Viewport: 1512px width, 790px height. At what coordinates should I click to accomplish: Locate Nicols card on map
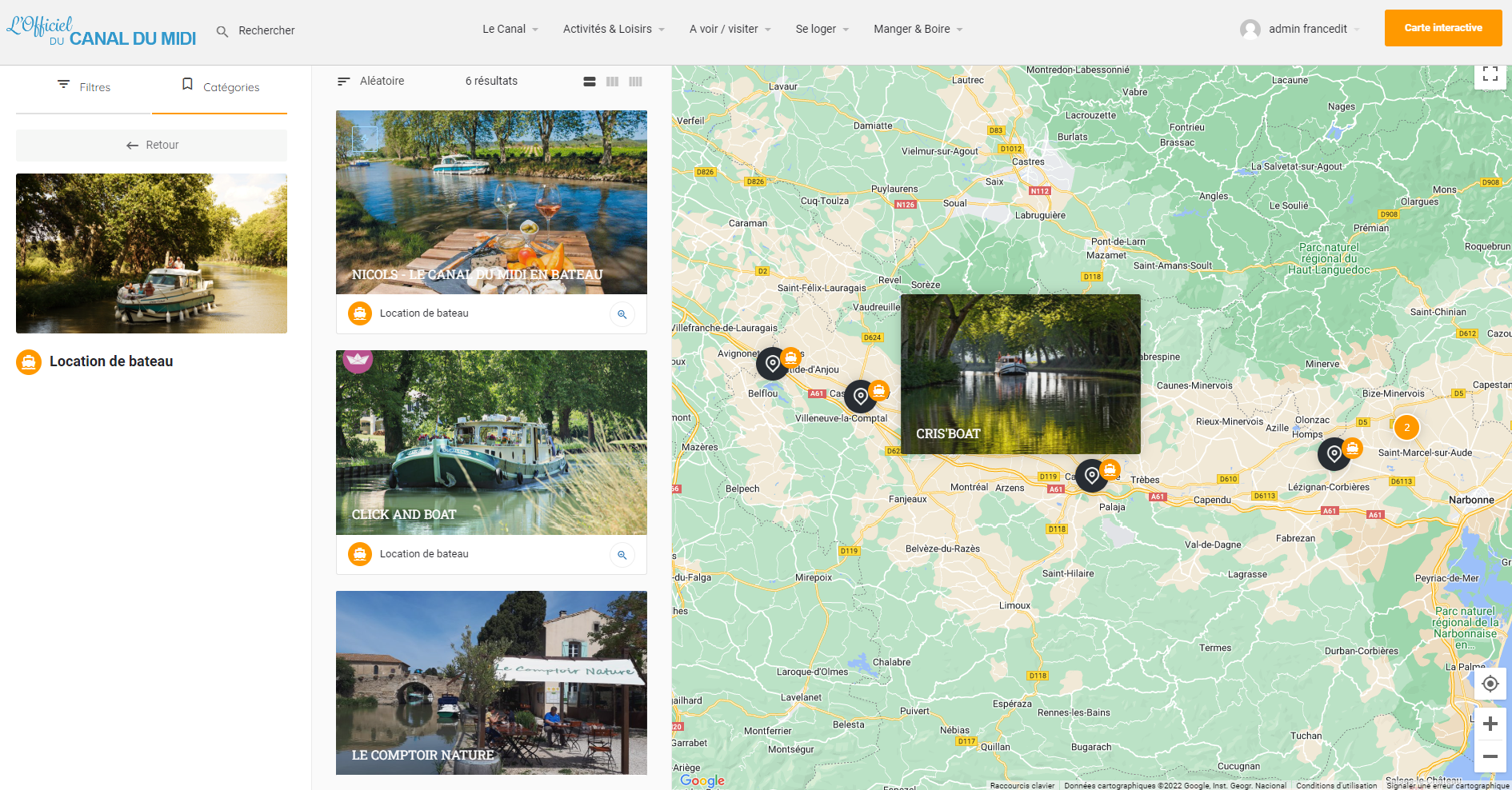622,314
